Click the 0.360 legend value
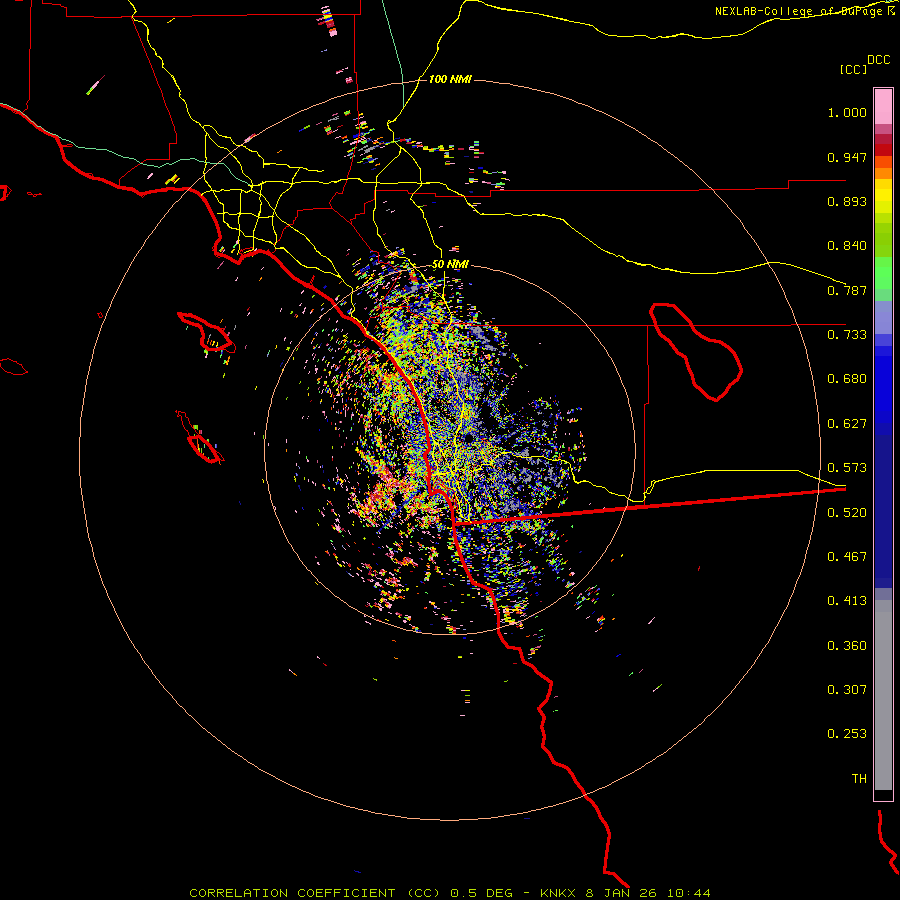 pos(847,646)
